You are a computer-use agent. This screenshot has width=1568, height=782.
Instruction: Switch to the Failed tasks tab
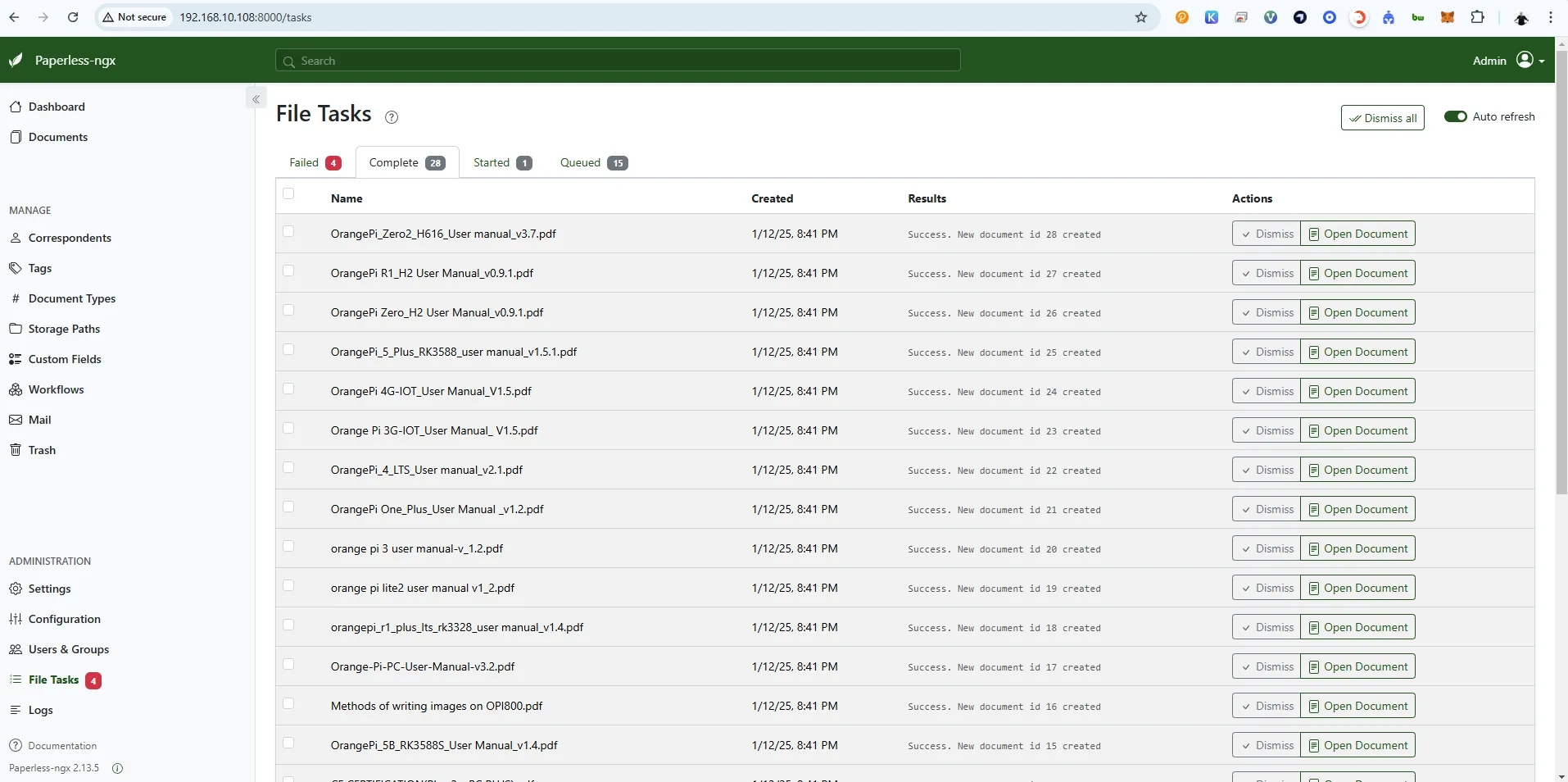coord(315,162)
